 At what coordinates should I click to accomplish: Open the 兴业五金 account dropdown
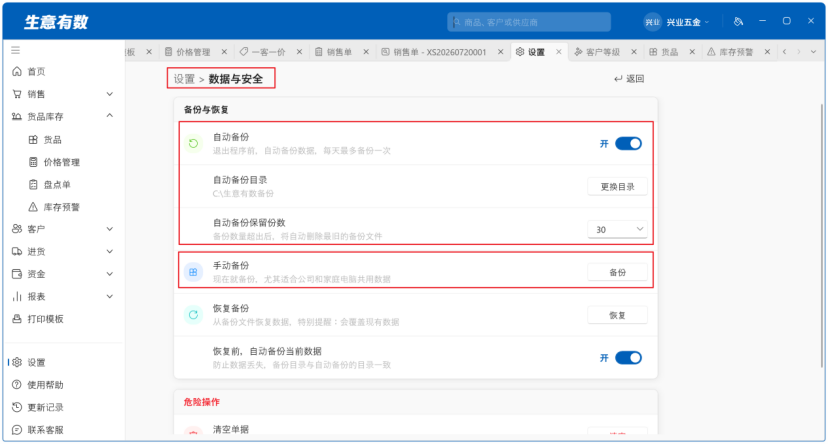click(687, 22)
